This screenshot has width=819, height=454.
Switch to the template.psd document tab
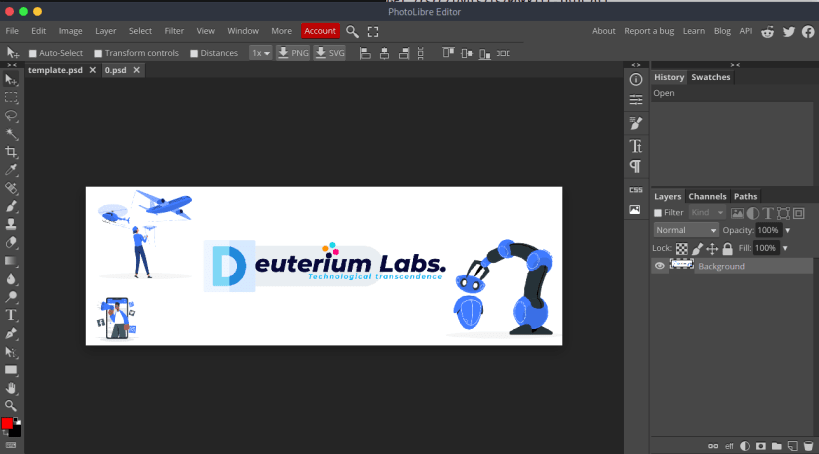[55, 70]
